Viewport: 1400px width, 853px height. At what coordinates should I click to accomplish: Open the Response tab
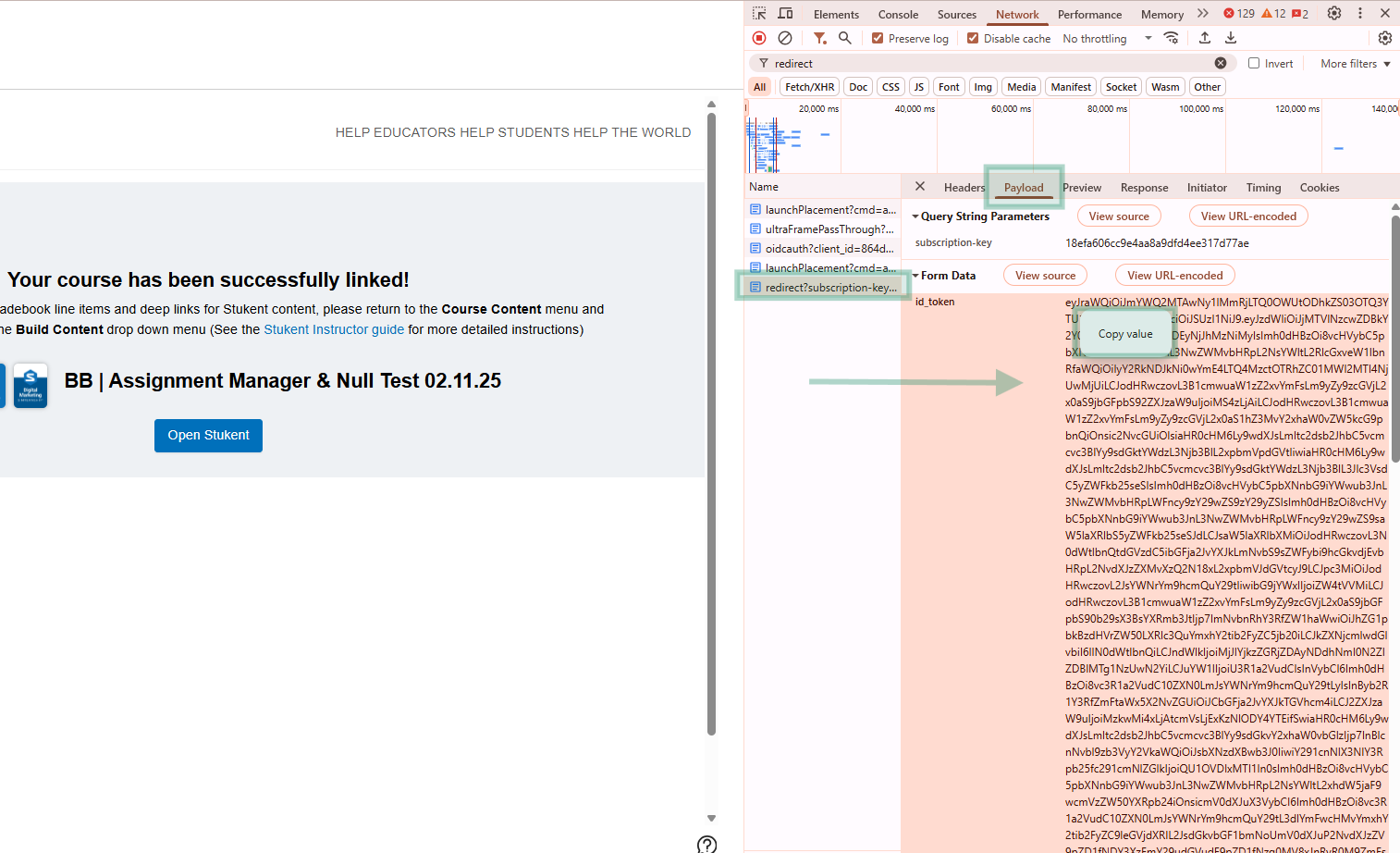pyautogui.click(x=1144, y=187)
